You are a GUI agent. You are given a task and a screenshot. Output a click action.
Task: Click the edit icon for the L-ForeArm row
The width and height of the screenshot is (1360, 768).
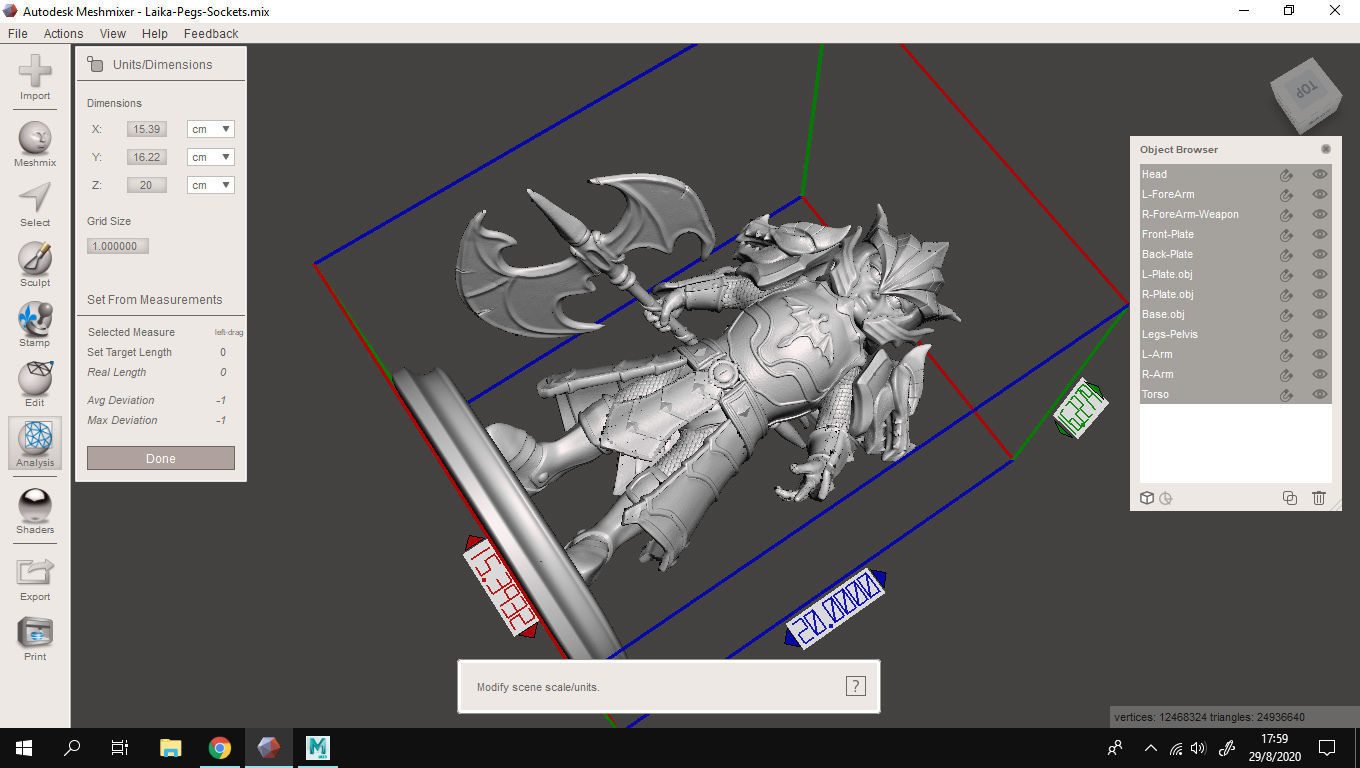(x=1286, y=194)
